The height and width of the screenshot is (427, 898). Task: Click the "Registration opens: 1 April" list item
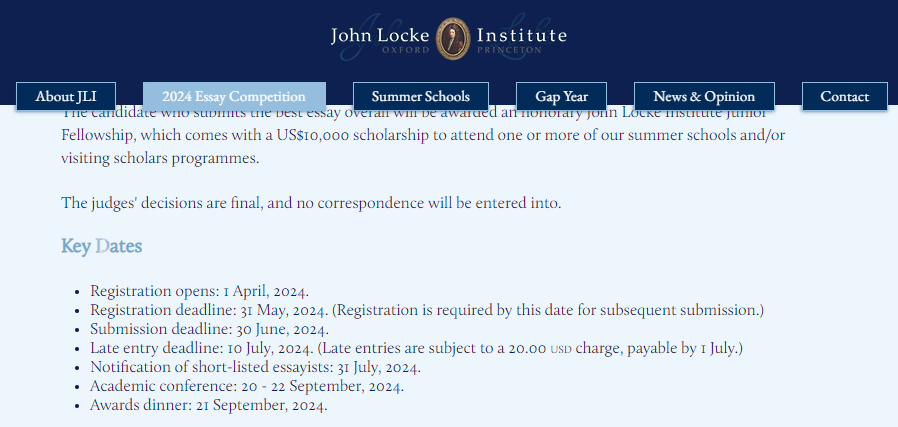click(x=199, y=291)
